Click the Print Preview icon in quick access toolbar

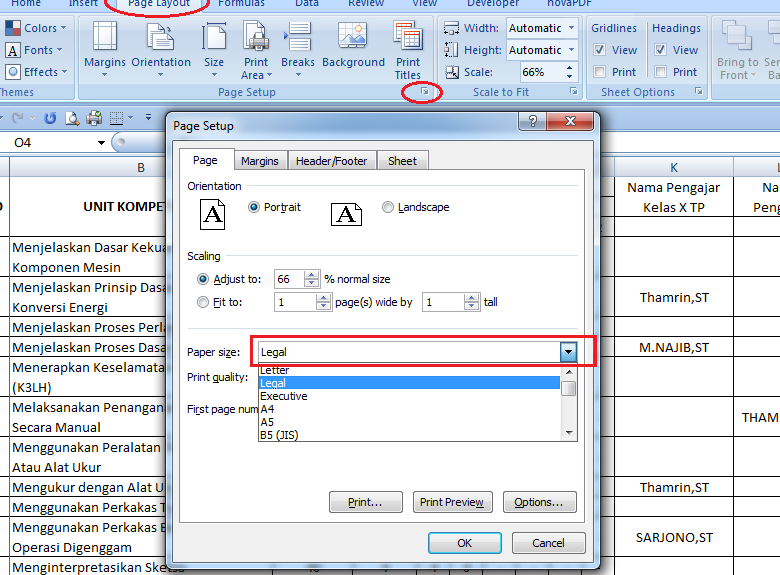click(x=72, y=118)
